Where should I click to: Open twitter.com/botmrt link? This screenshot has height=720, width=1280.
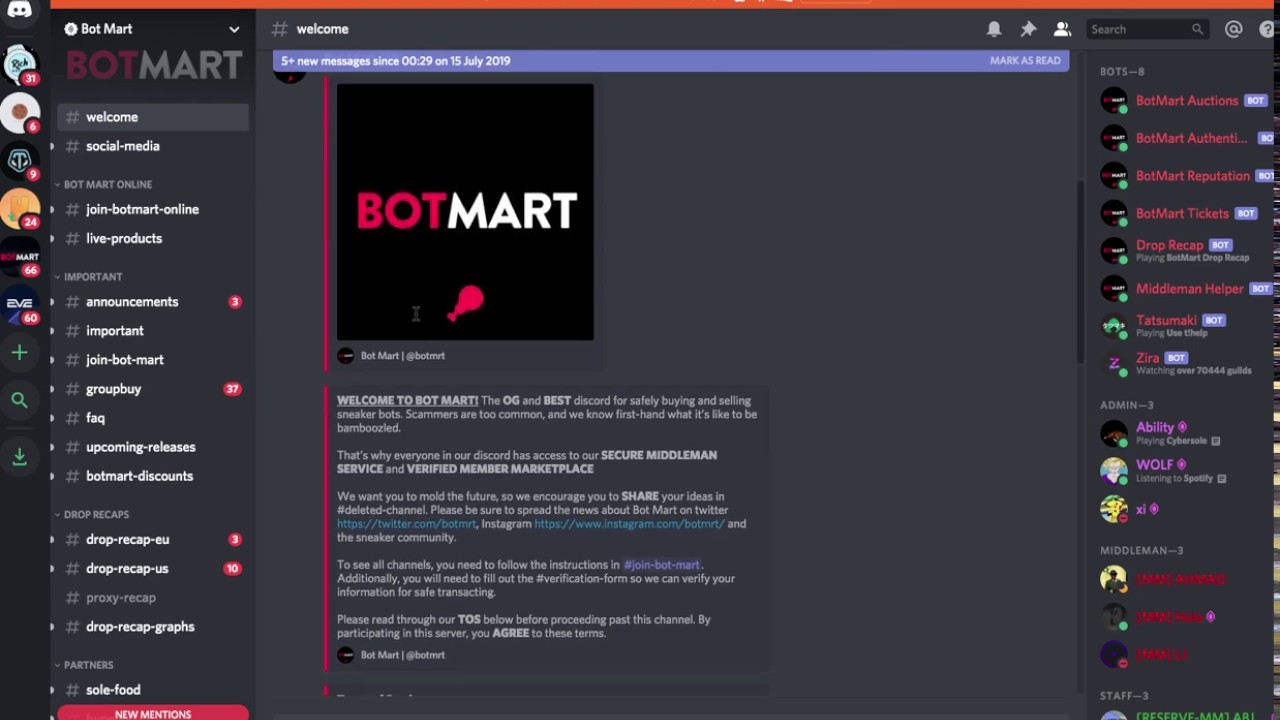(406, 523)
